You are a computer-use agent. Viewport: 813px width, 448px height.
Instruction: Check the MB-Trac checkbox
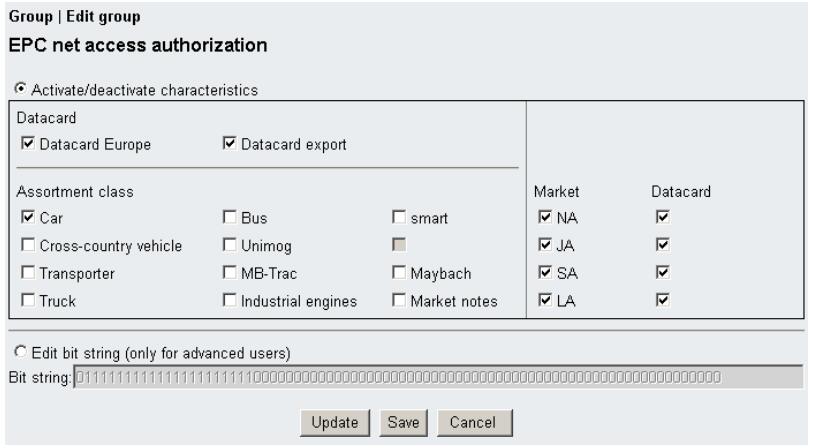point(229,273)
